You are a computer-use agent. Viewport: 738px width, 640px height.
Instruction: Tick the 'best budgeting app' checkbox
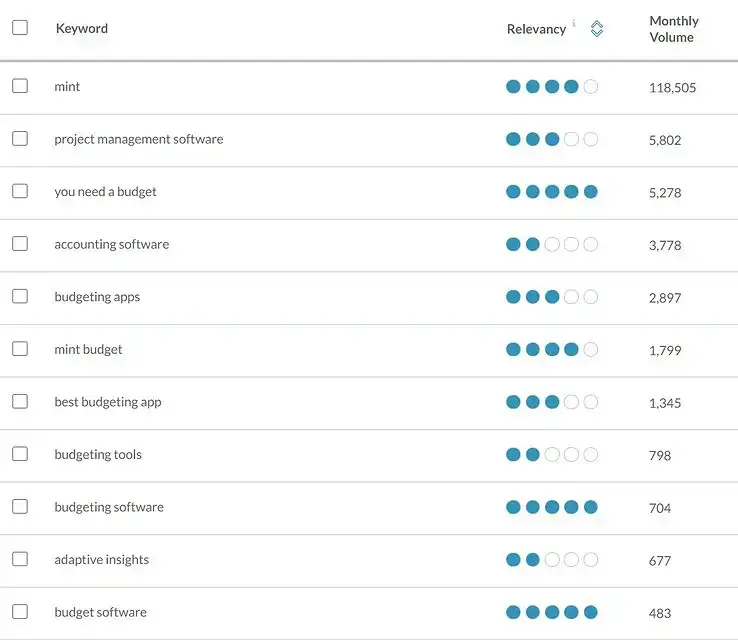pos(20,401)
